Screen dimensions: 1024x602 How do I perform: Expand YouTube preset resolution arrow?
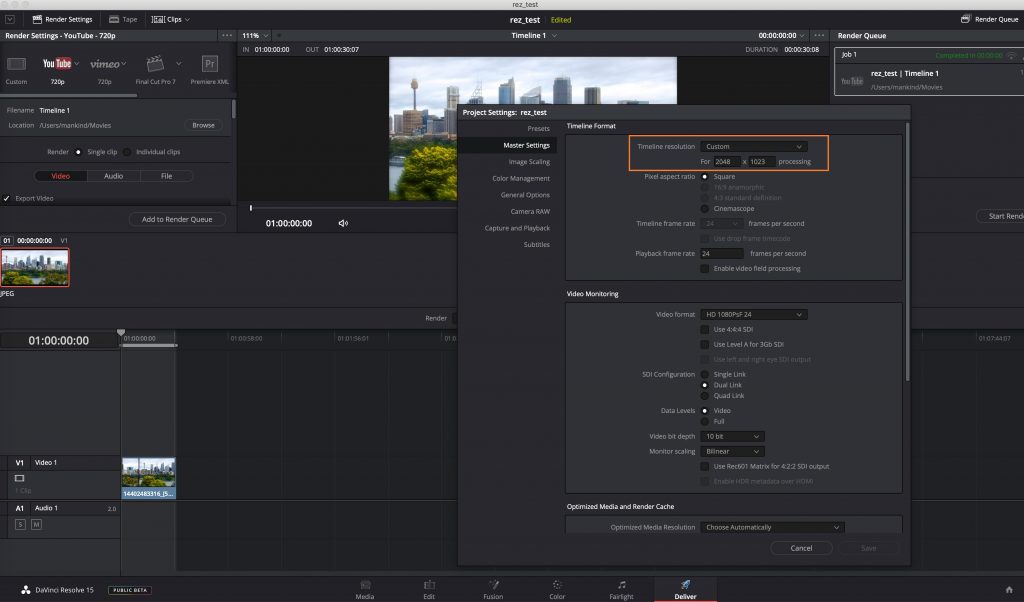tap(76, 64)
